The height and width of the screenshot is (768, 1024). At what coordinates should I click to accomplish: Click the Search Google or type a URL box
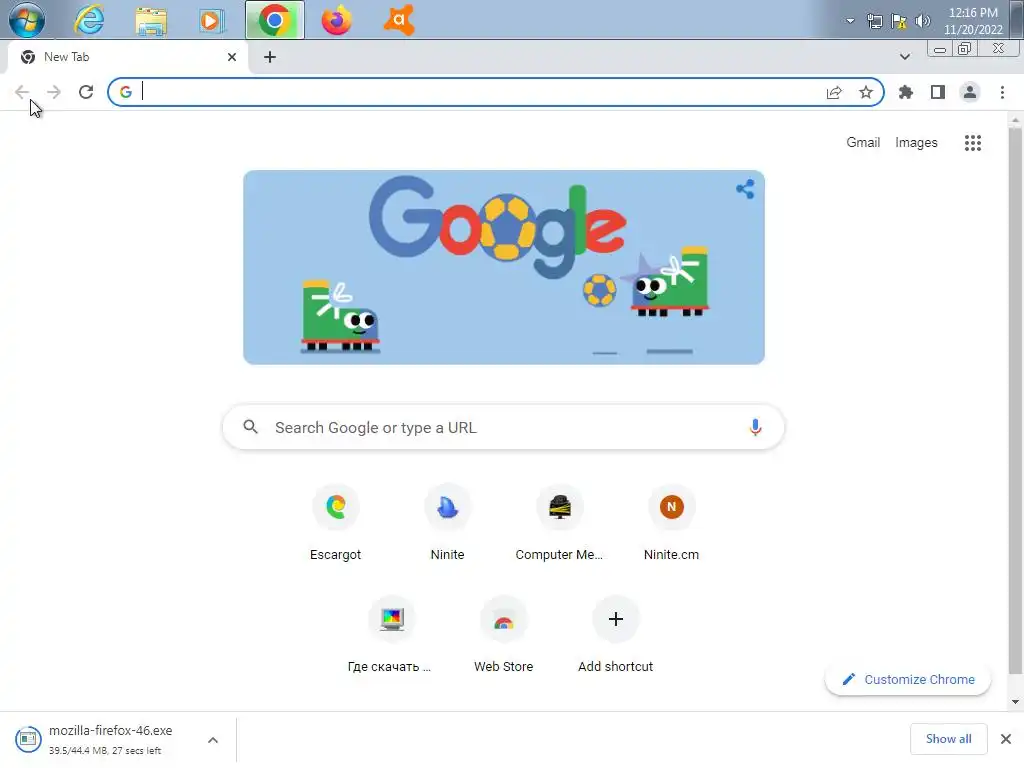tap(503, 427)
